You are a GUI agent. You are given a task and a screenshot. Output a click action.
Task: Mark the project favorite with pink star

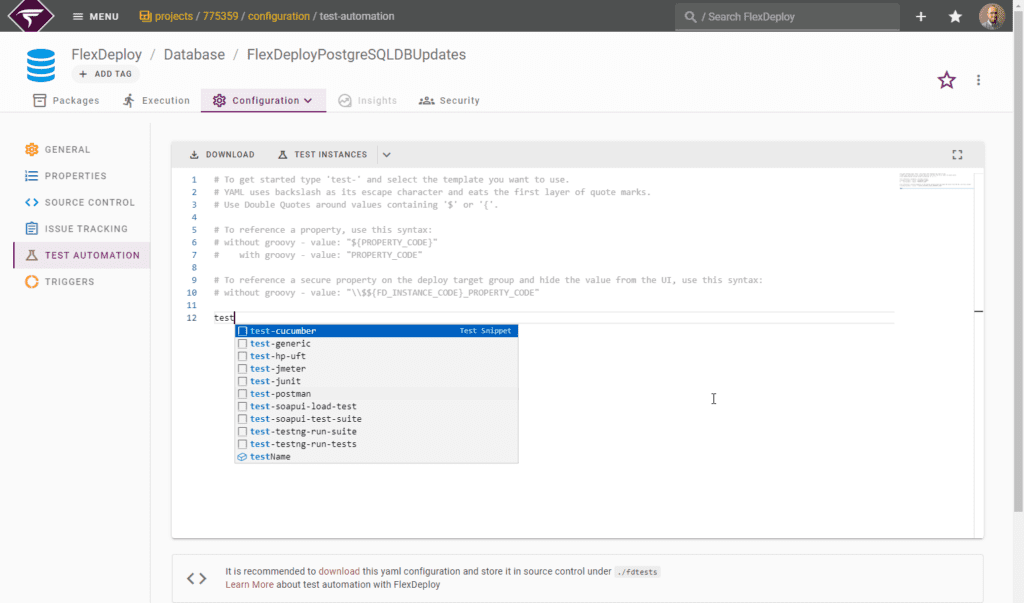(x=946, y=80)
